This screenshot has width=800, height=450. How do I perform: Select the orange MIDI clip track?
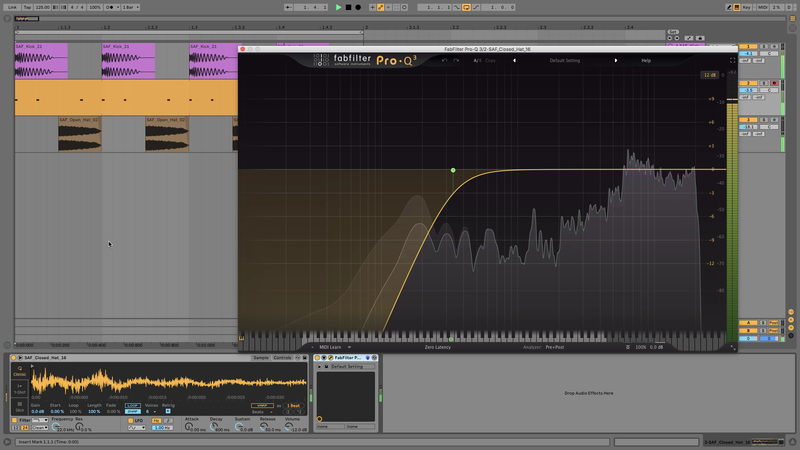126,97
